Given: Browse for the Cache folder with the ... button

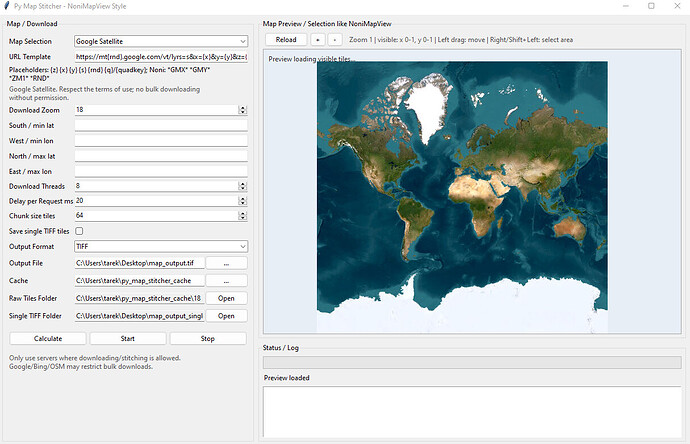Looking at the screenshot, I should (226, 281).
